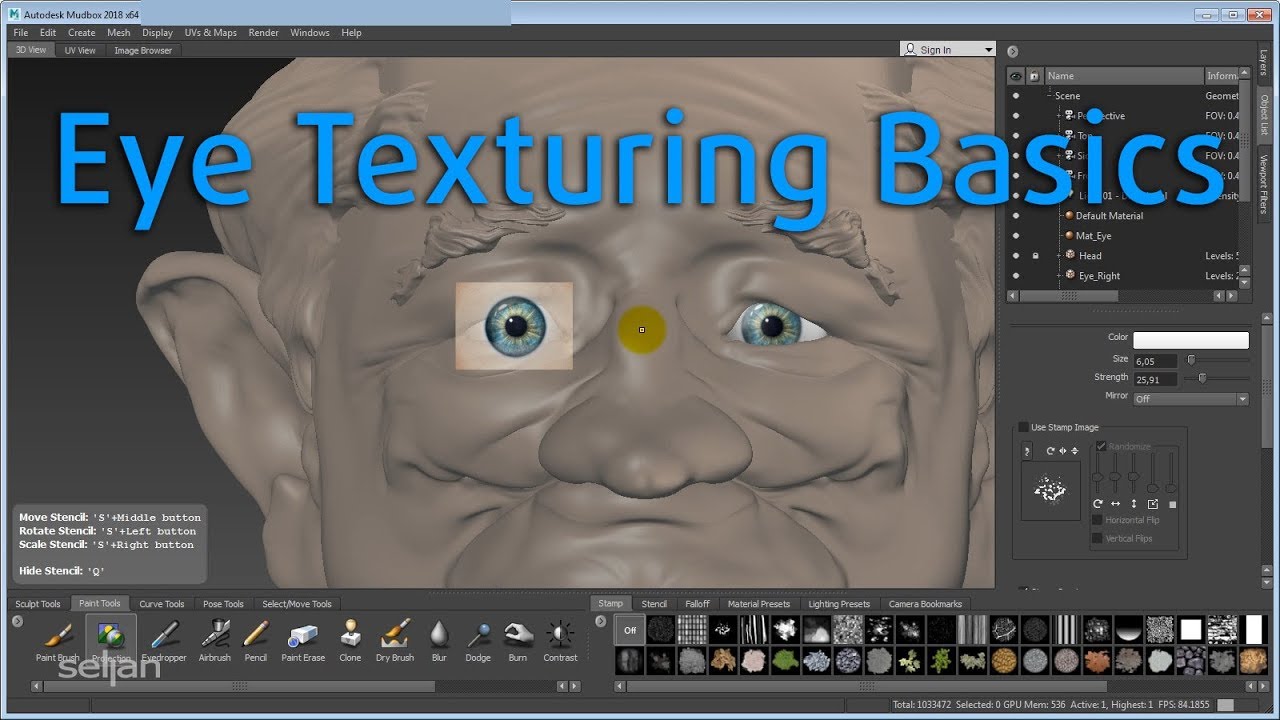Viewport: 1280px width, 720px height.
Task: Select the white square stamp
Action: 1190,629
